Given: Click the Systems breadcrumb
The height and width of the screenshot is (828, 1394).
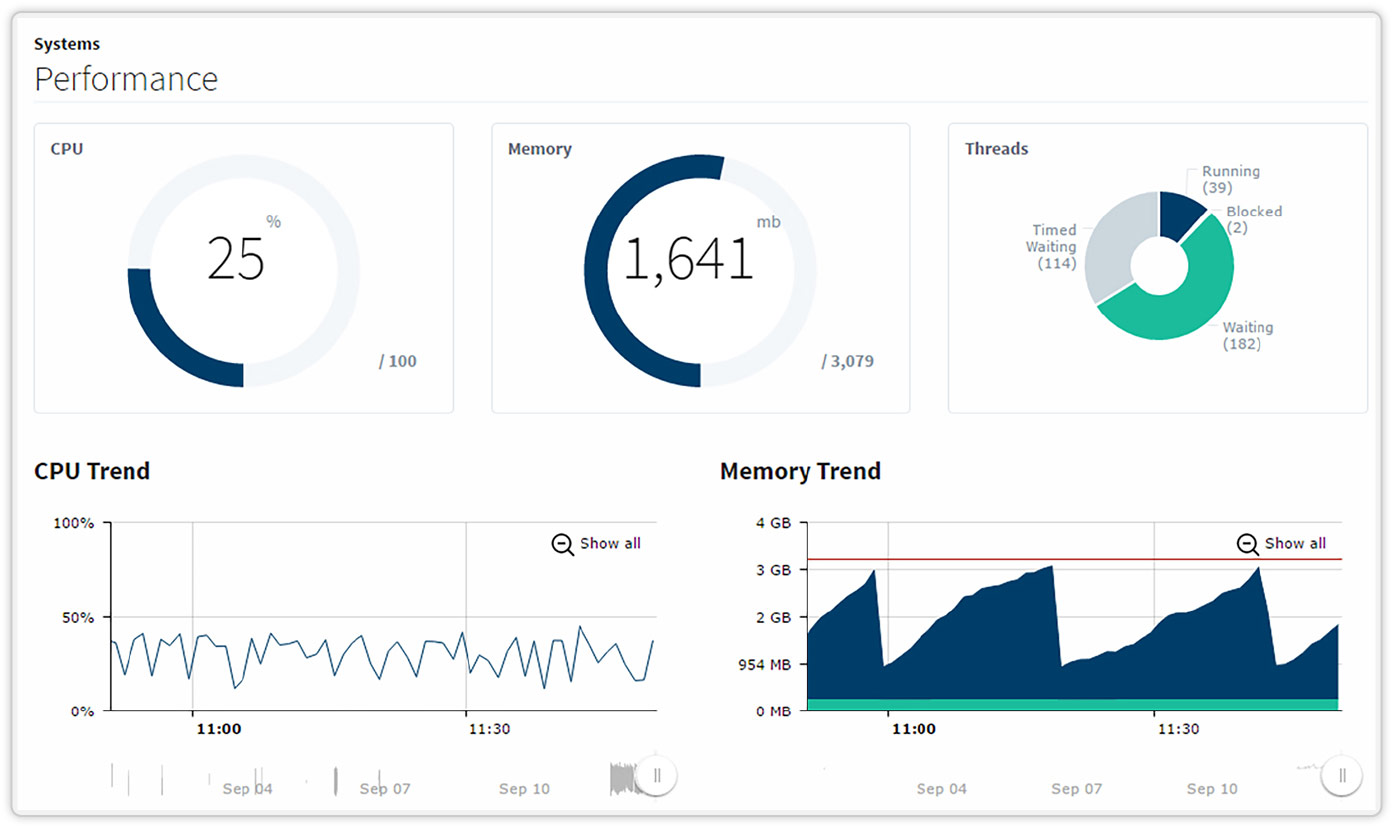Looking at the screenshot, I should pos(66,44).
